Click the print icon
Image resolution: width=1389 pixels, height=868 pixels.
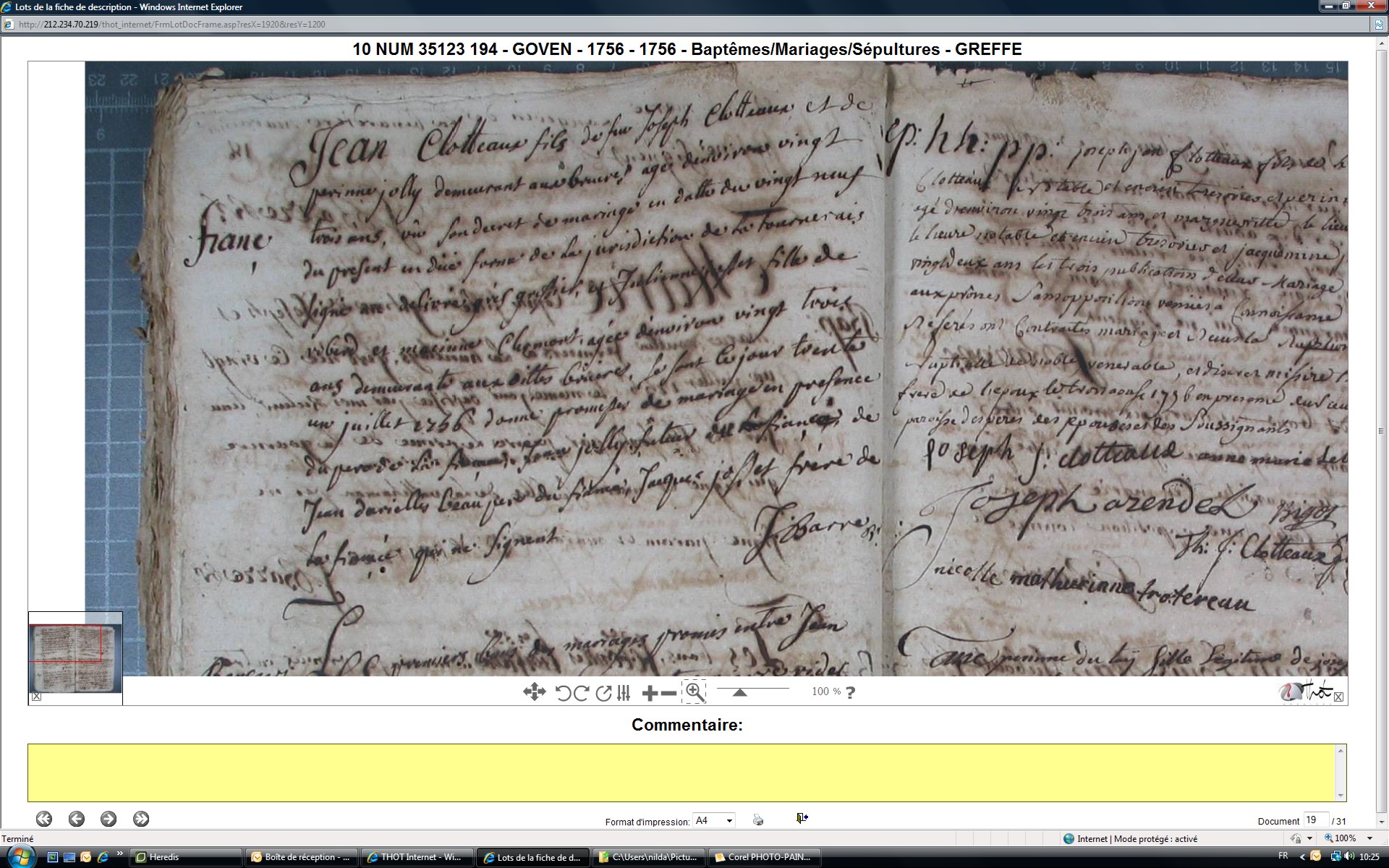click(757, 820)
